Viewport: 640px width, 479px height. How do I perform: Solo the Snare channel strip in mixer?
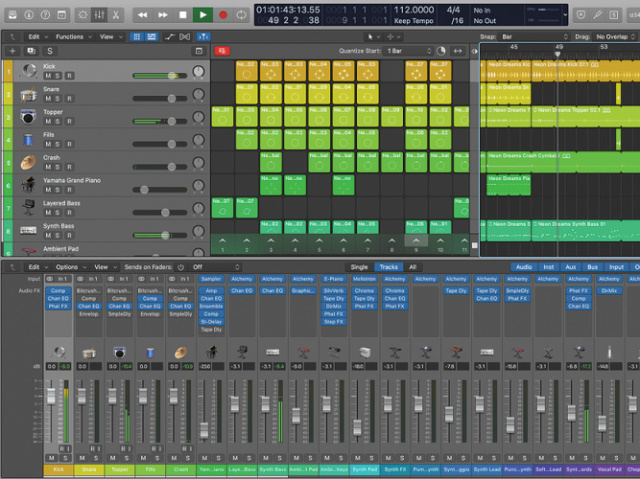pos(96,458)
